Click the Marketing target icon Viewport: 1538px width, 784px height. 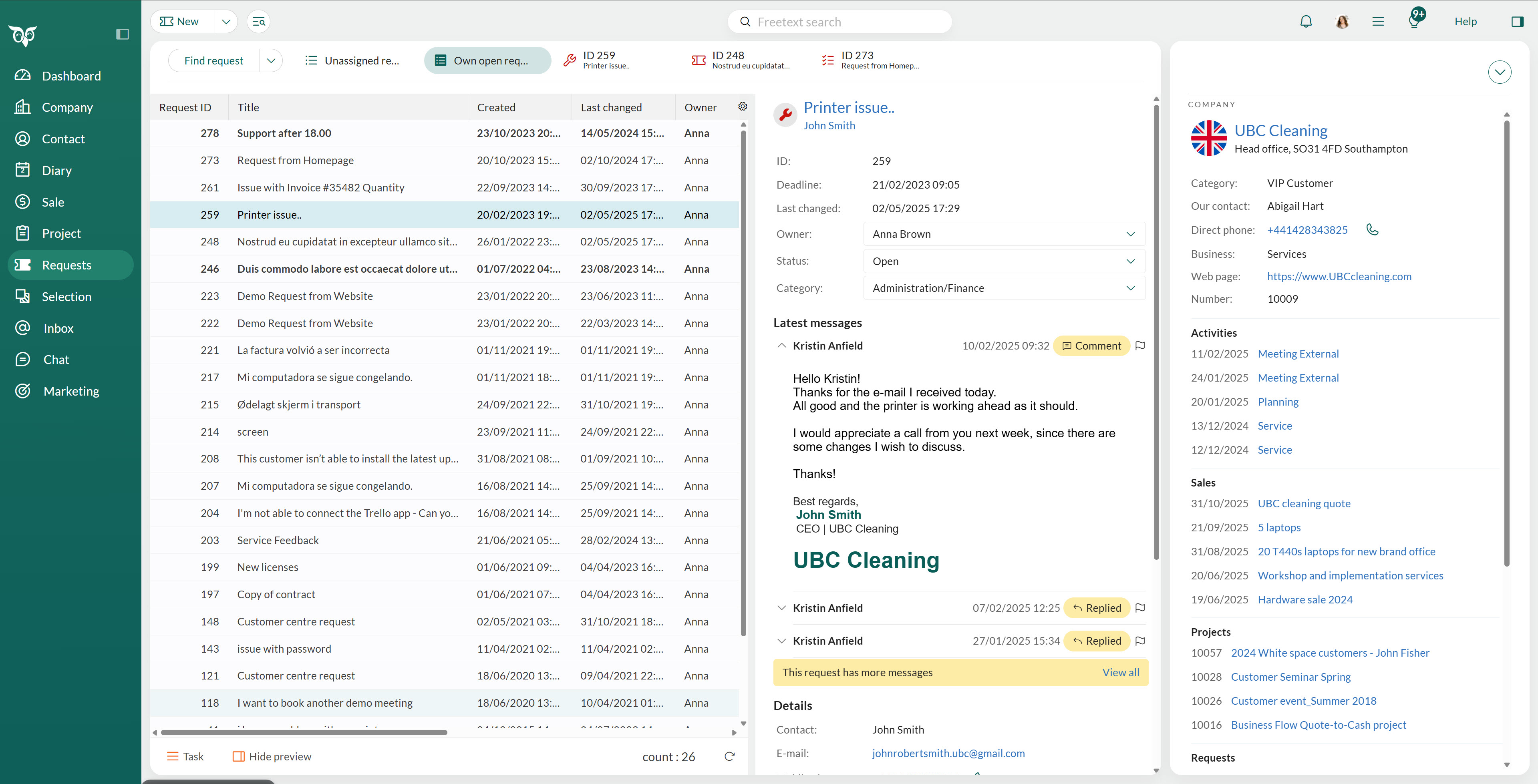coord(23,391)
